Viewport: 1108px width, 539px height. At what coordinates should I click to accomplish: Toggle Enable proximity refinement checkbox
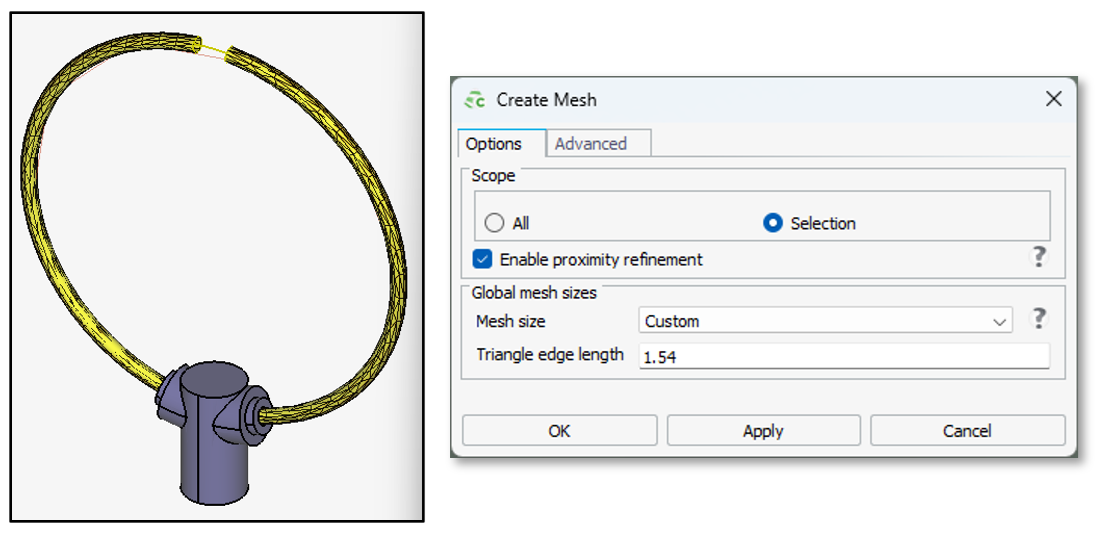[483, 259]
